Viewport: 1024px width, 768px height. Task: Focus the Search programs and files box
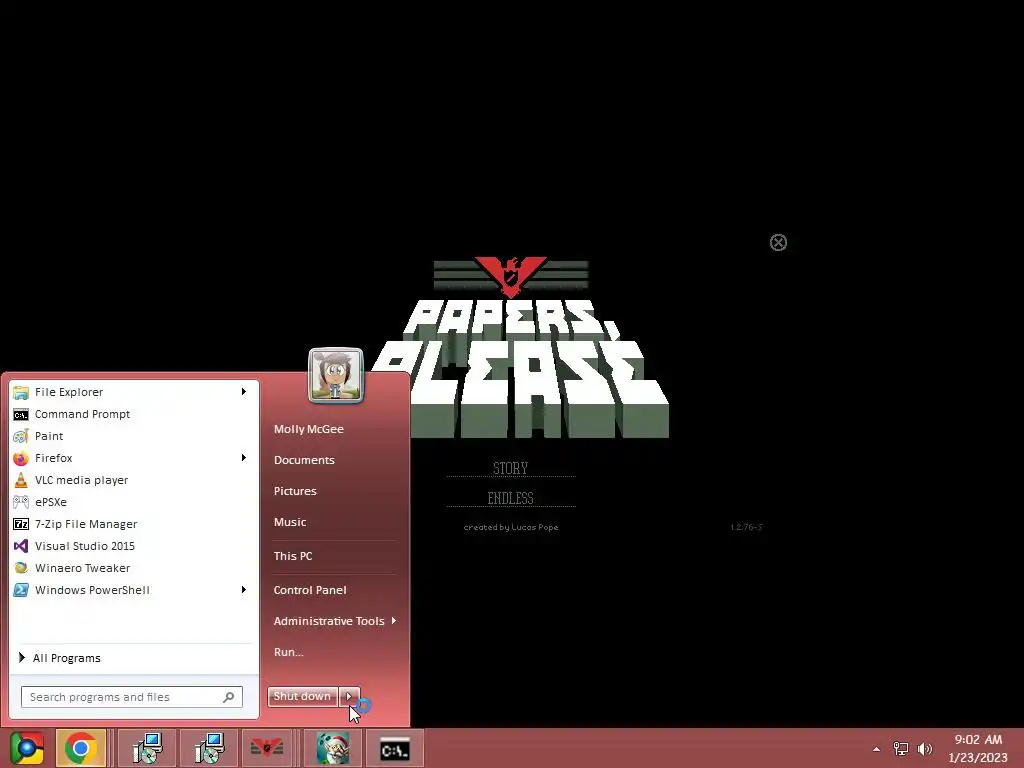(132, 697)
